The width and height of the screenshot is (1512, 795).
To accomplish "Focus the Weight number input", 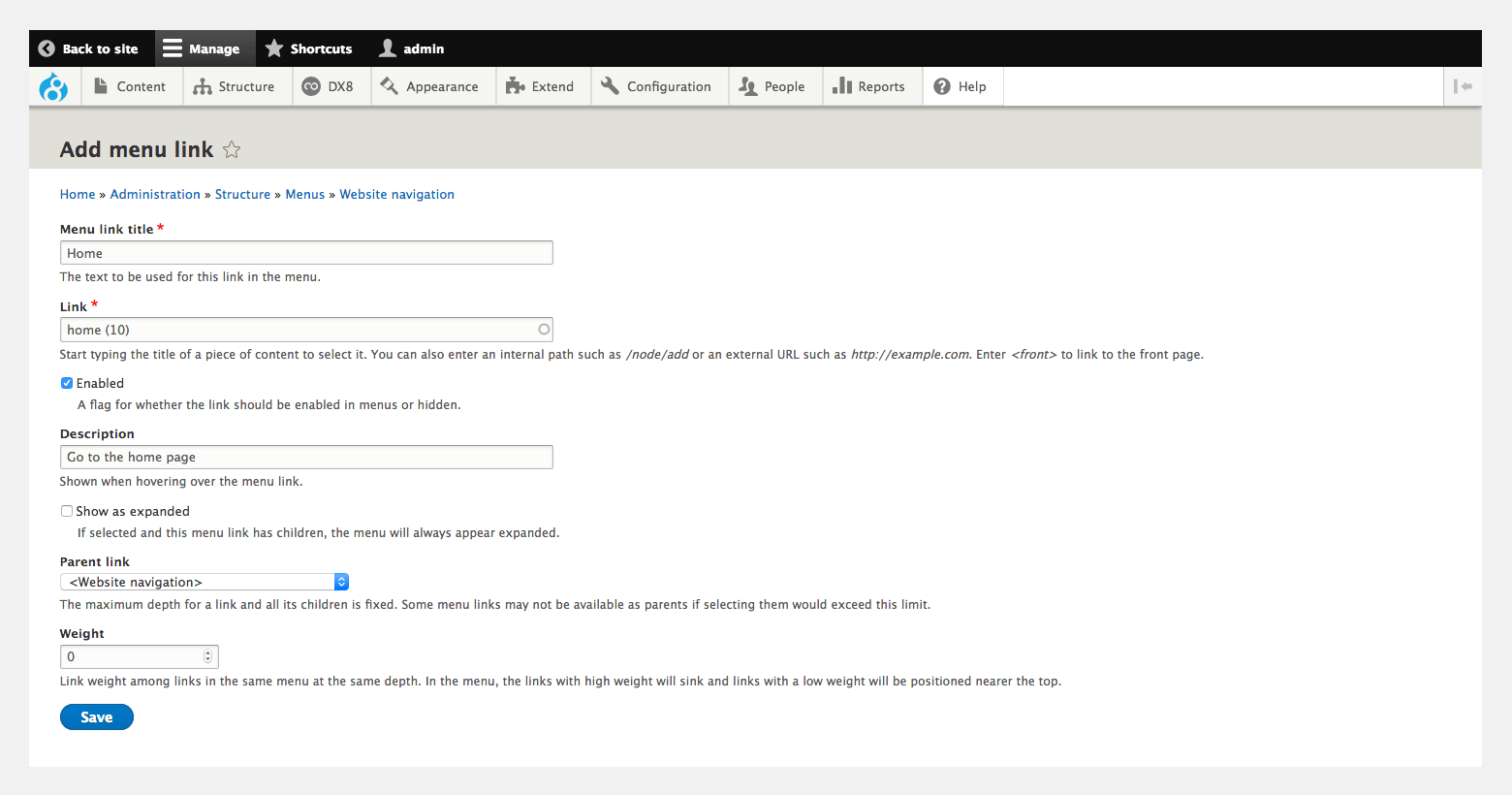I will [x=140, y=656].
